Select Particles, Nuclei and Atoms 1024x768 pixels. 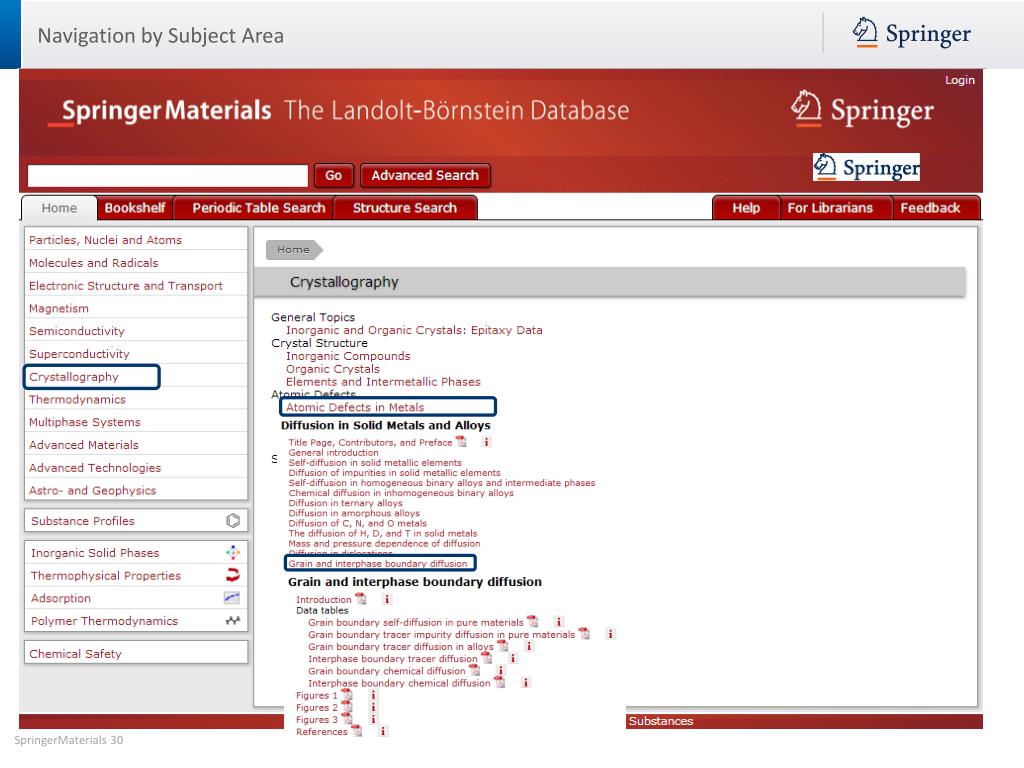tap(105, 240)
